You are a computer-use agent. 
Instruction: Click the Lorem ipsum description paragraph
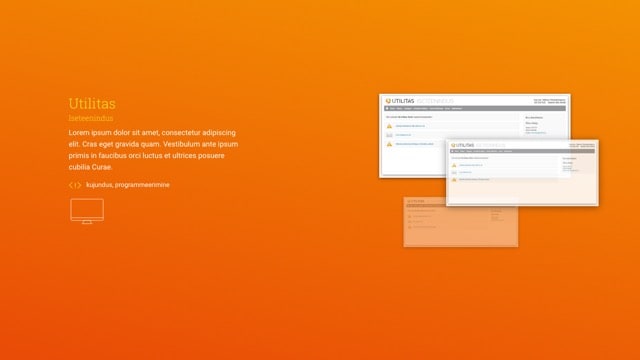(153, 150)
